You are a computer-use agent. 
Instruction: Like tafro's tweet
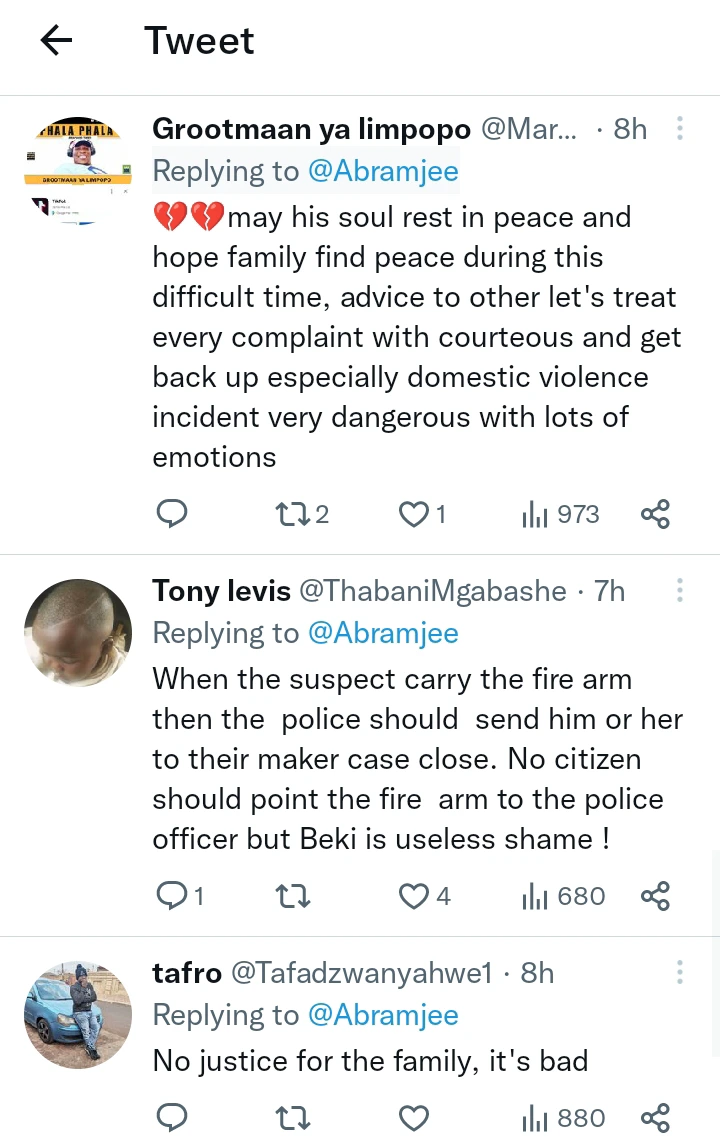413,1118
